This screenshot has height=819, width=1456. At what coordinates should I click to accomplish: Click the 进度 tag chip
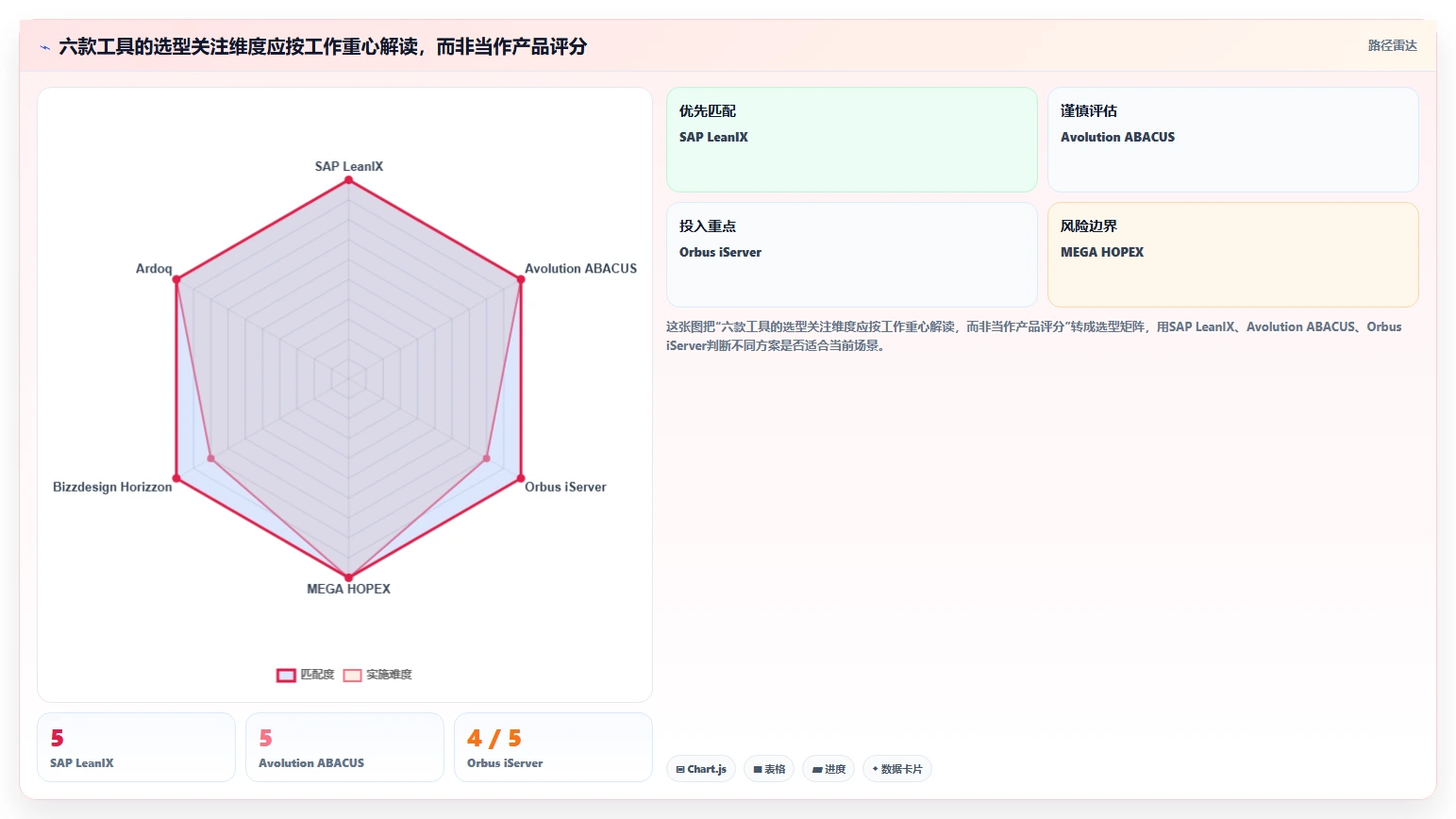click(828, 769)
